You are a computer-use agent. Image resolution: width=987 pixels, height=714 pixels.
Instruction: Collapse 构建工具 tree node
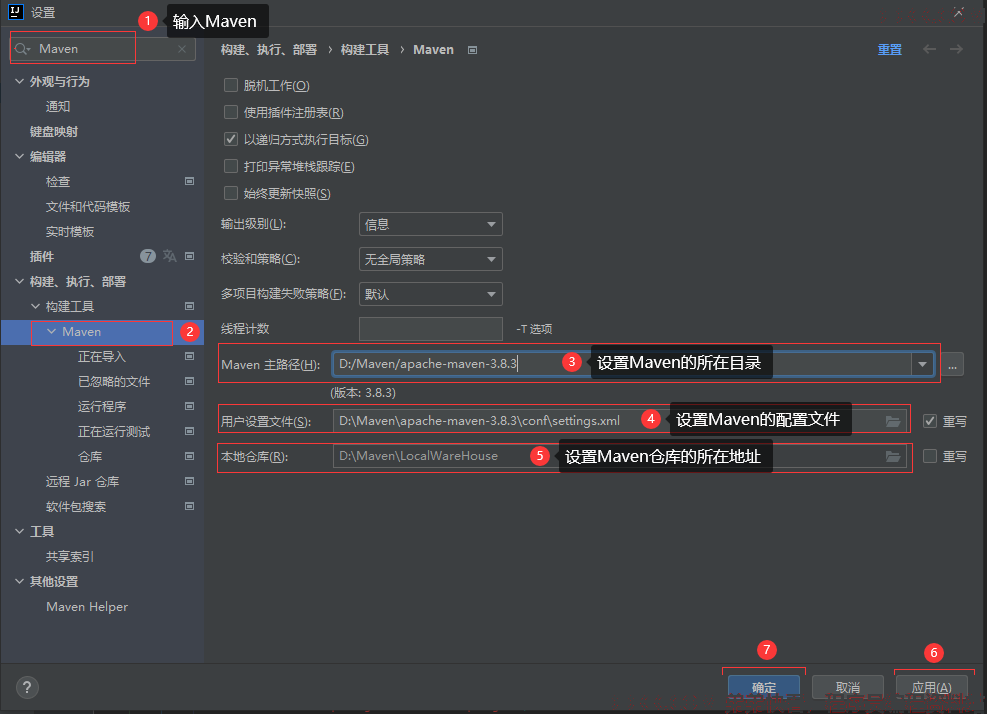35,306
